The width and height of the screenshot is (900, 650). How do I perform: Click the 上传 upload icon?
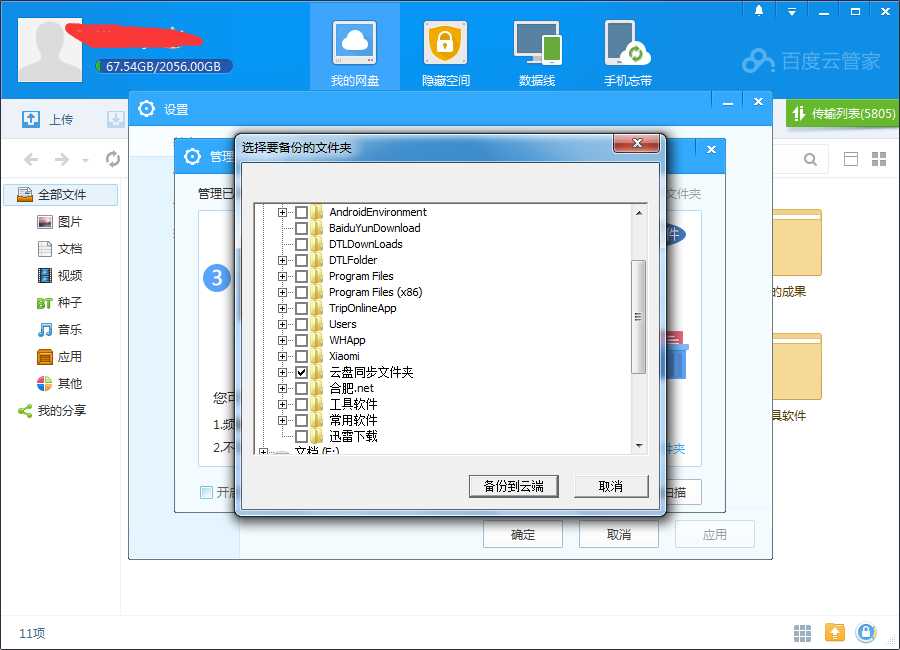(30, 119)
